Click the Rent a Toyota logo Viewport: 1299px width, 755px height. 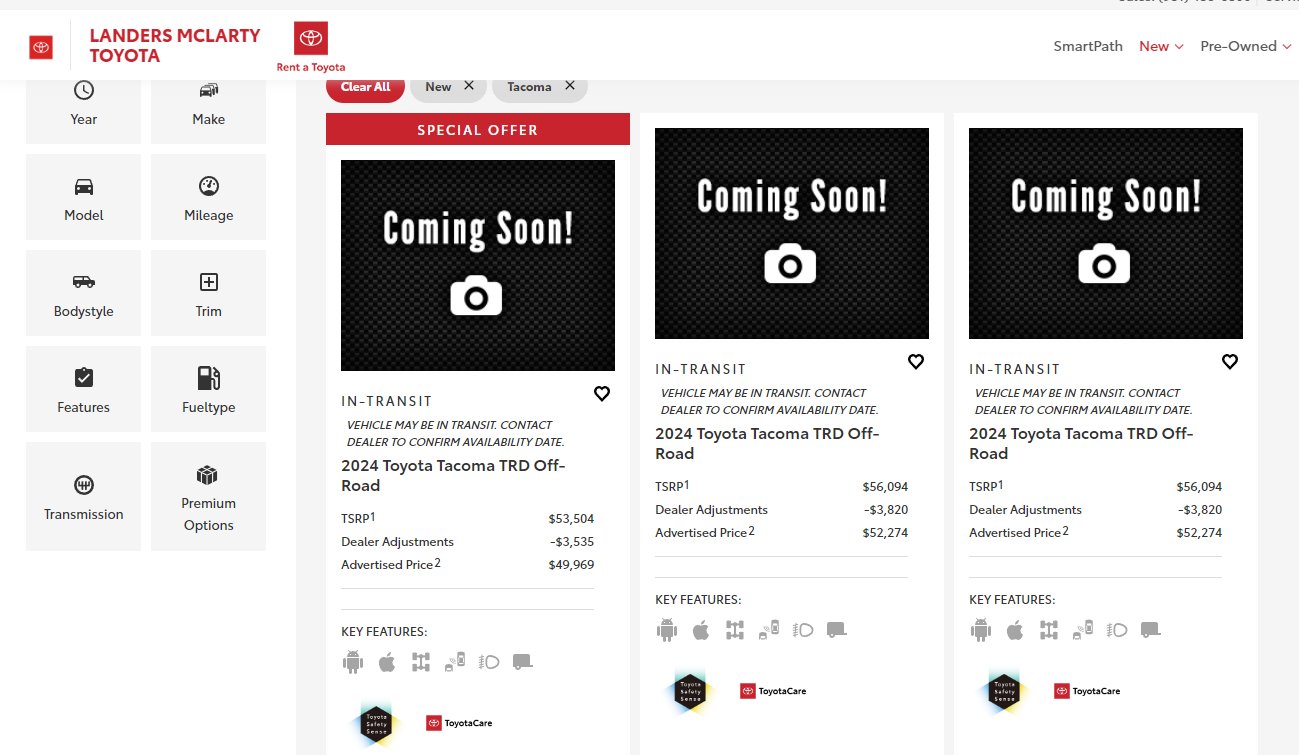tap(311, 47)
